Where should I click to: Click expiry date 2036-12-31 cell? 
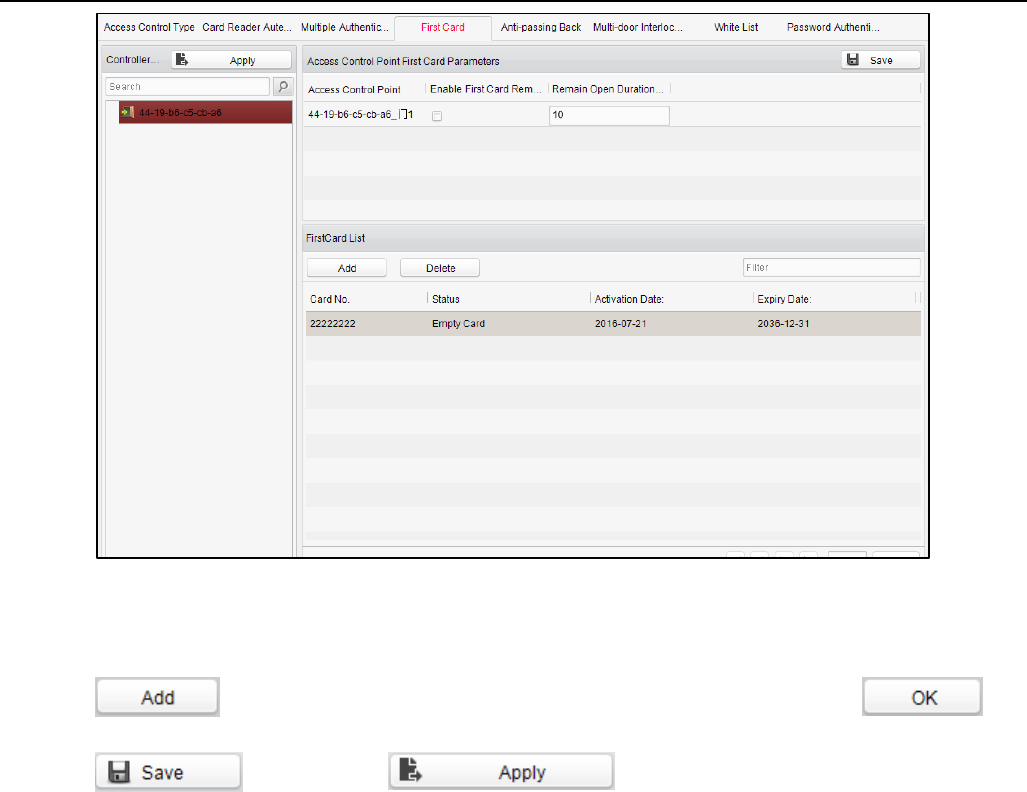(x=783, y=324)
